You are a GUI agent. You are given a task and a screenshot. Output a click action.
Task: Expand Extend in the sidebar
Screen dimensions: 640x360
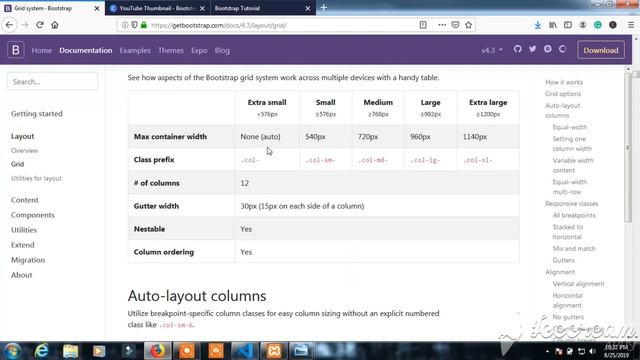pos(22,245)
